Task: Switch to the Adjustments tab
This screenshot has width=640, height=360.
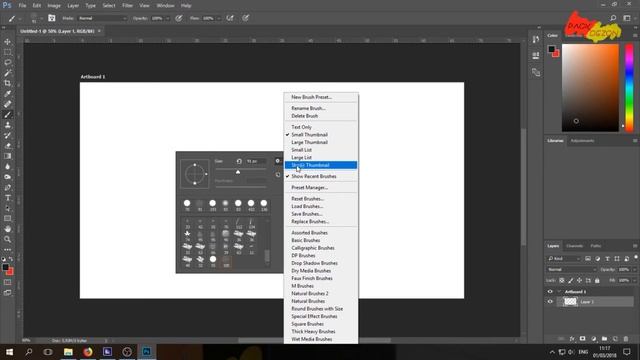Action: coord(582,141)
